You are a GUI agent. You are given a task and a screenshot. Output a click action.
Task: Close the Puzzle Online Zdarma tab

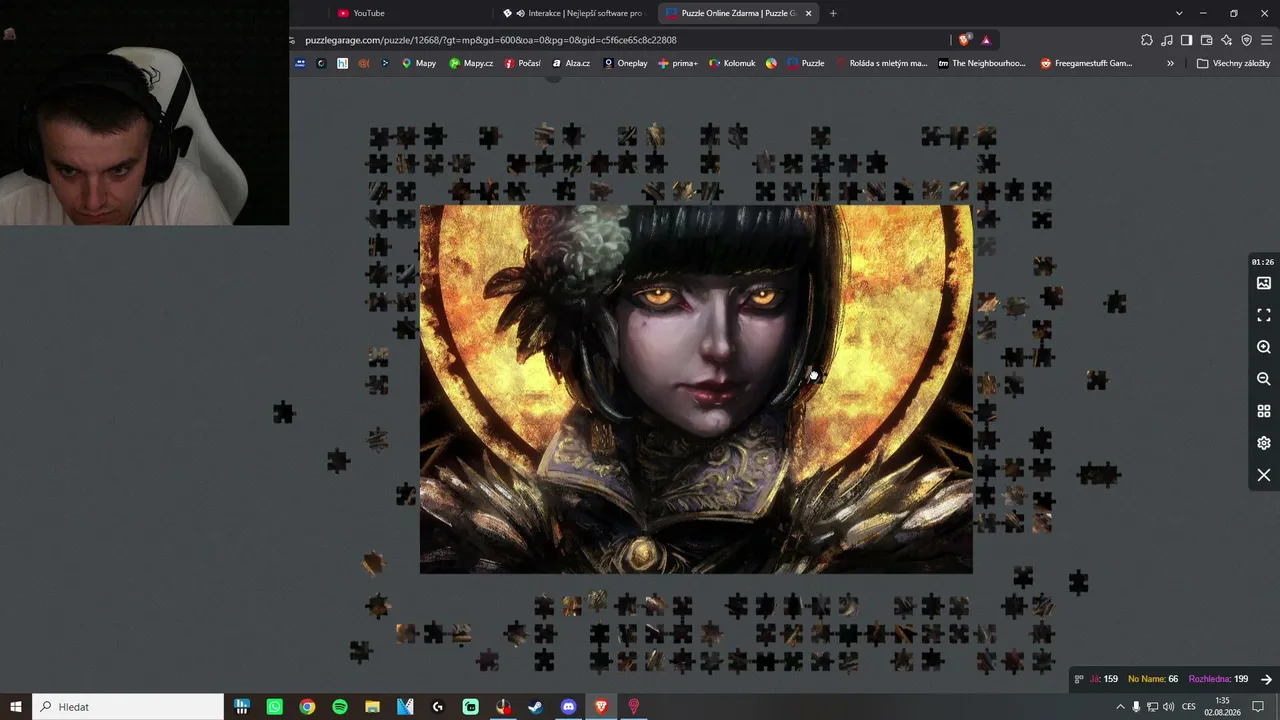pos(808,13)
